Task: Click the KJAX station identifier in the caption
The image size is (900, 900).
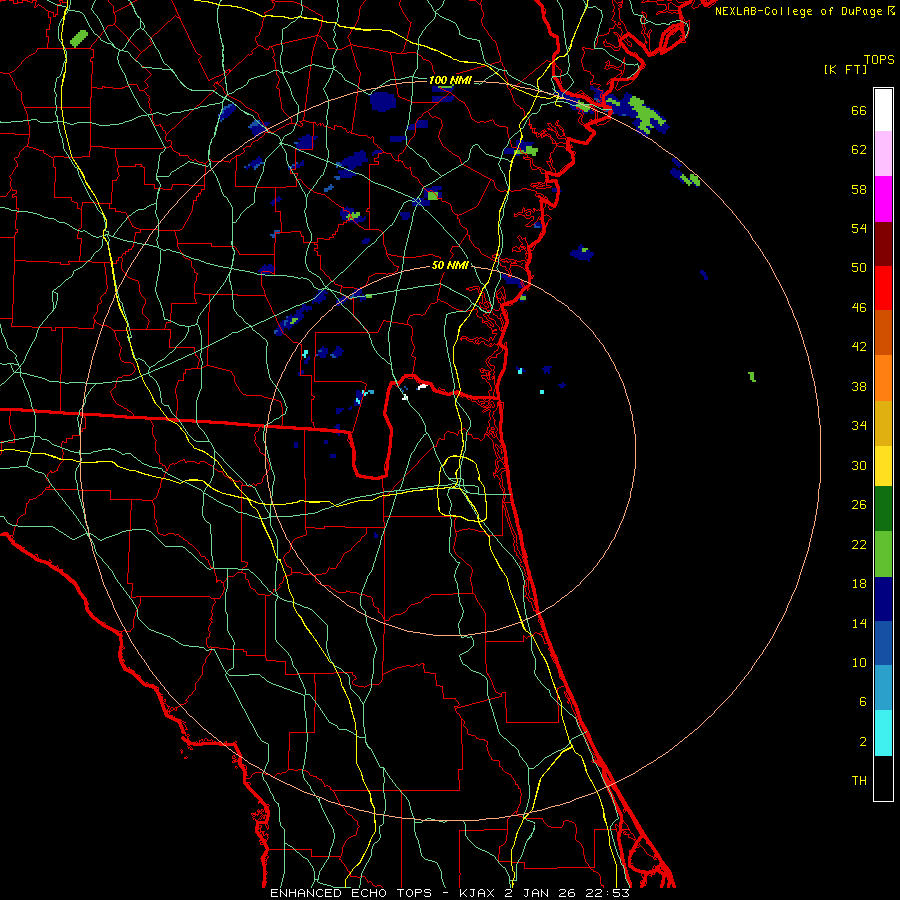Action: [x=480, y=893]
